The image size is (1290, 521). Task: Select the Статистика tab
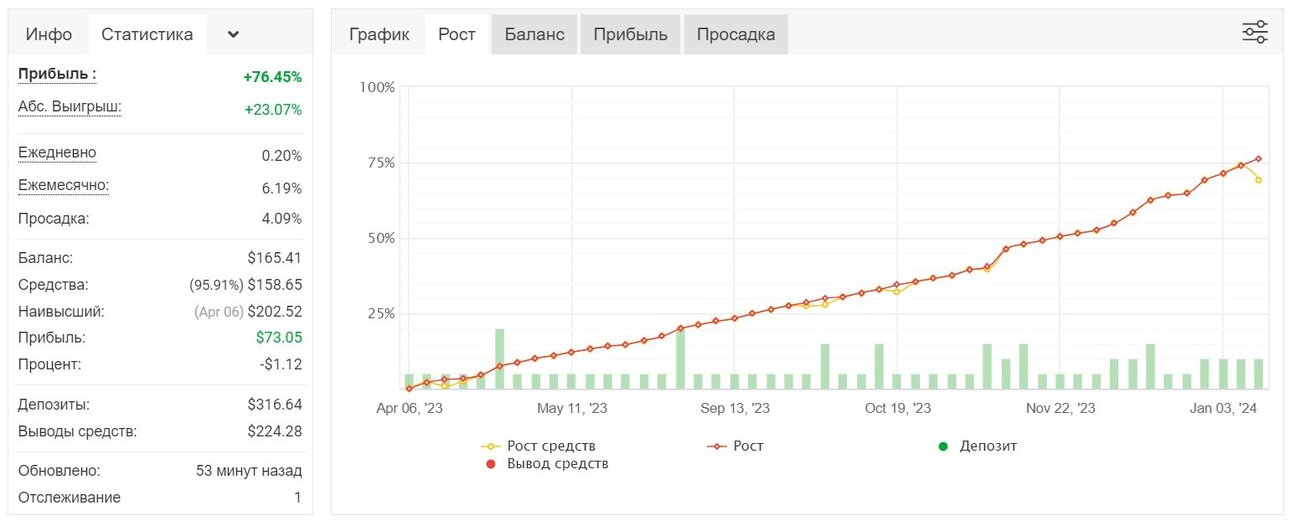[147, 34]
